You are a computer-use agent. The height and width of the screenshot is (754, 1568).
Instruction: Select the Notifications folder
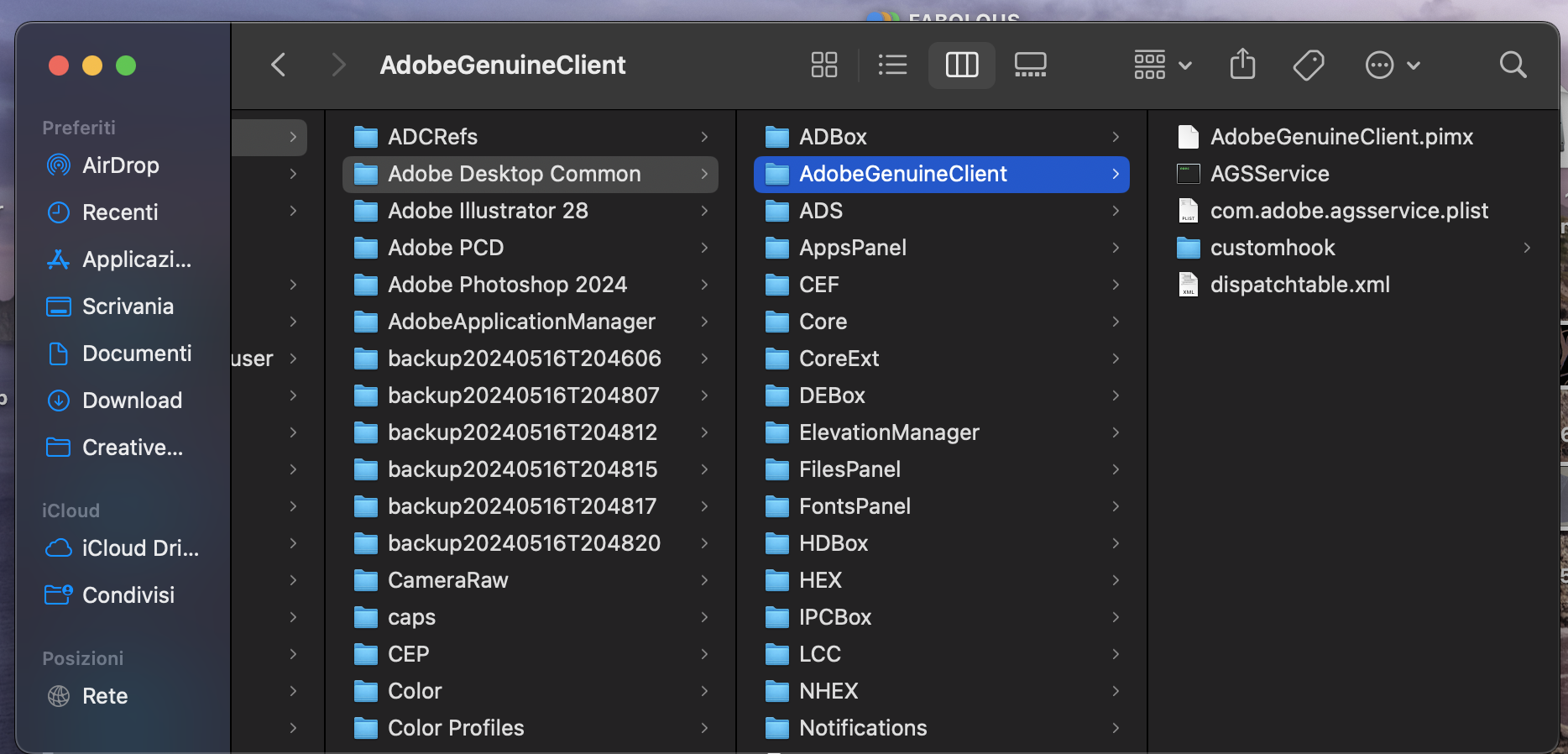pos(942,728)
